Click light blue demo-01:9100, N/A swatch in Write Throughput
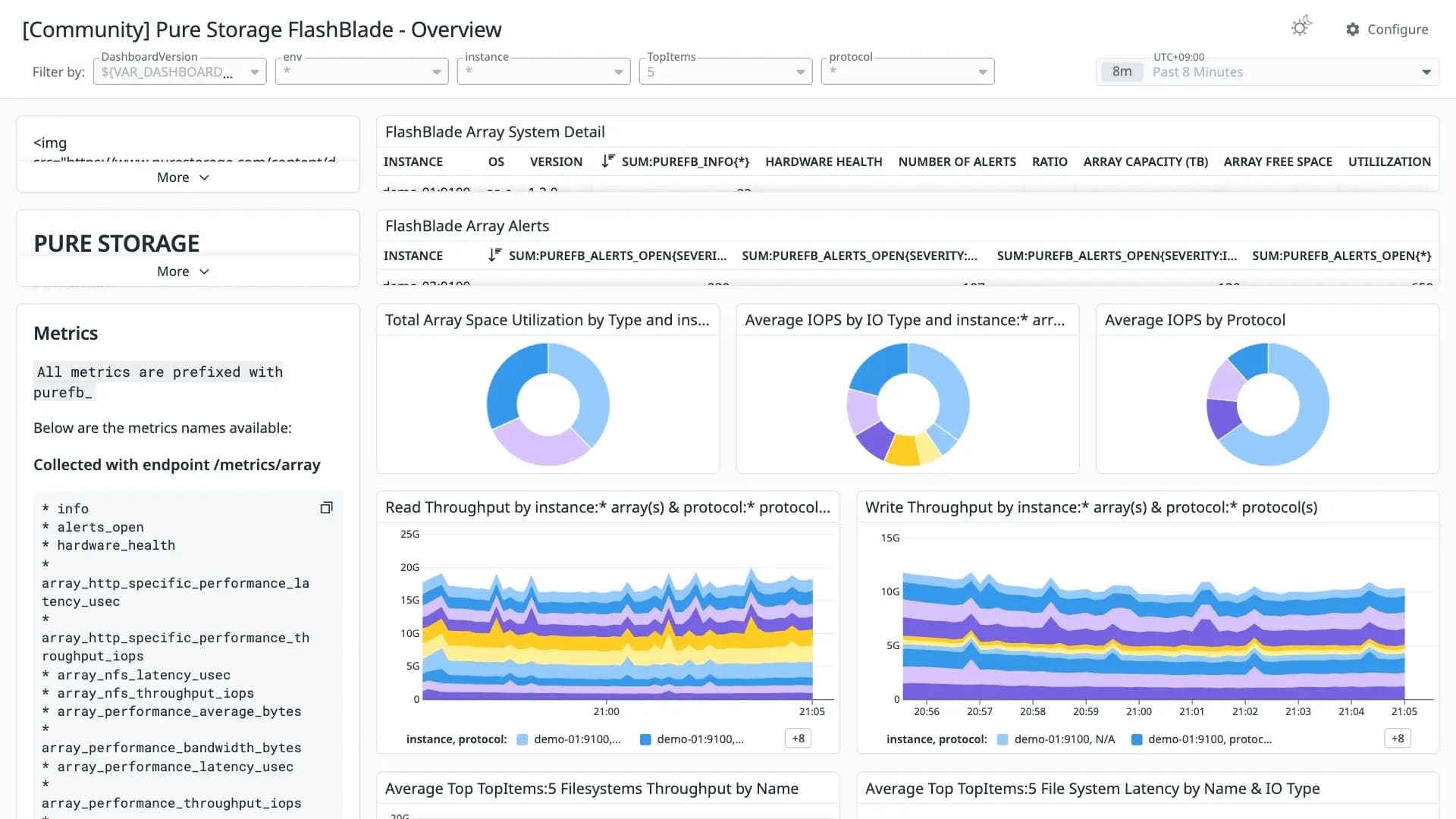This screenshot has width=1456, height=819. tap(1003, 739)
